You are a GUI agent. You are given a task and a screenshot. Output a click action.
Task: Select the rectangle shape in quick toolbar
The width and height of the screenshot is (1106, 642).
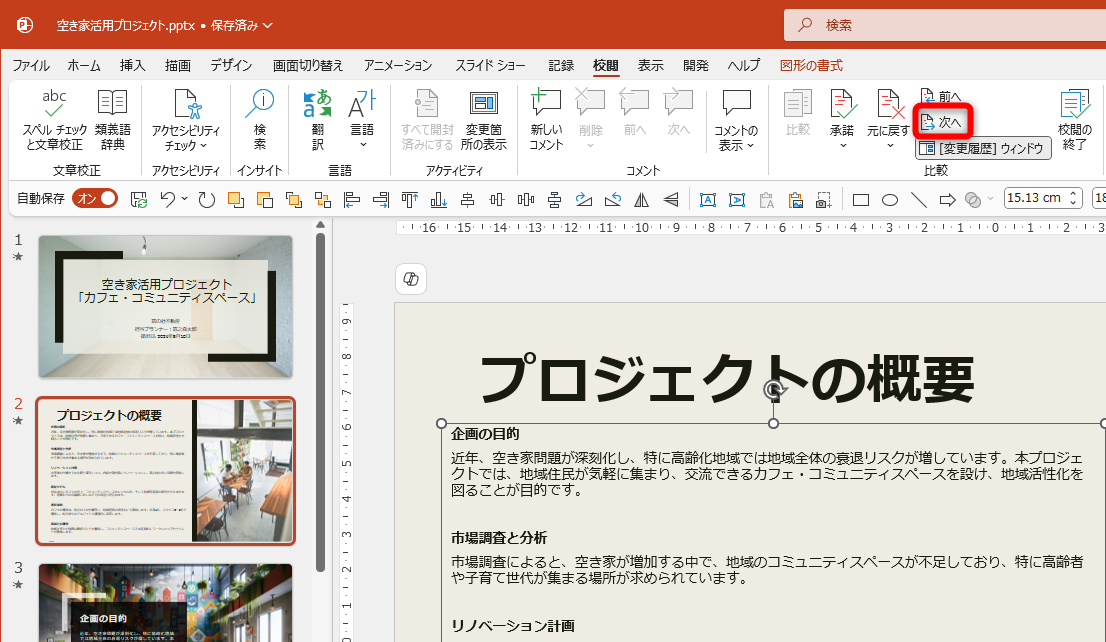[860, 199]
